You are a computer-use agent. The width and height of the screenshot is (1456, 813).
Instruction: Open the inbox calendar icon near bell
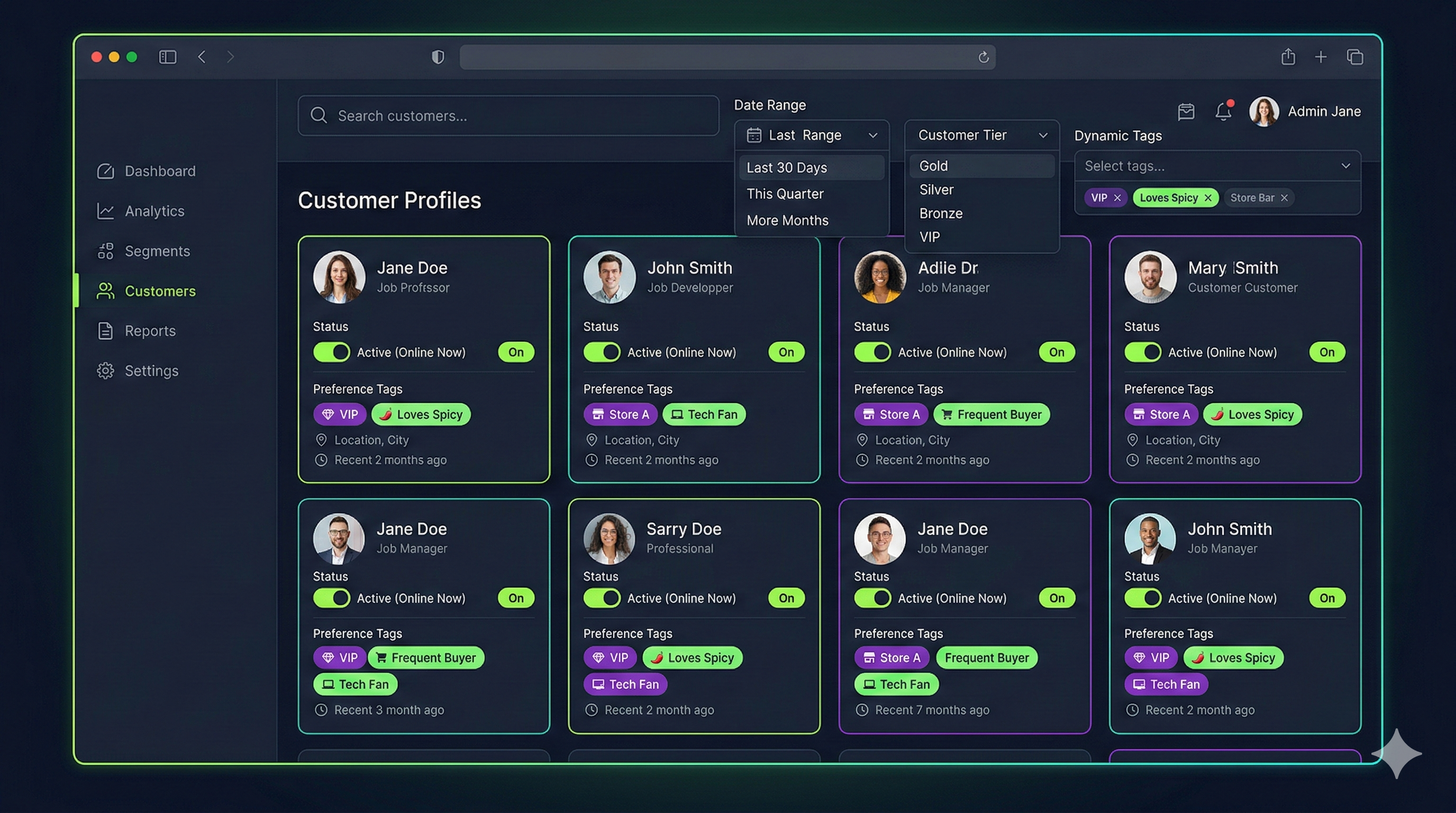click(x=1186, y=111)
